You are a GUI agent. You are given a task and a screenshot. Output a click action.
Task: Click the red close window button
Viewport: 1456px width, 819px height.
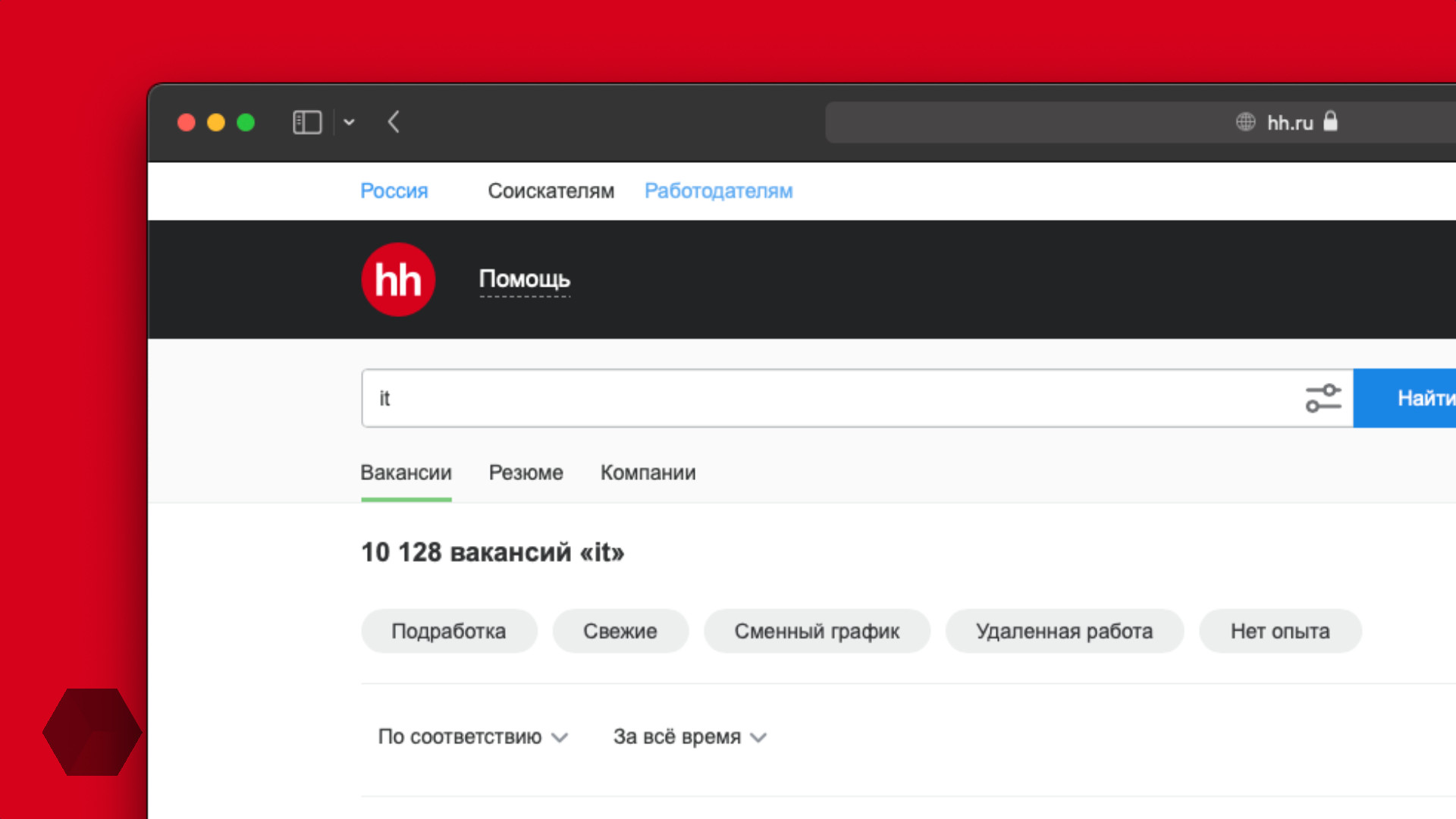click(187, 122)
